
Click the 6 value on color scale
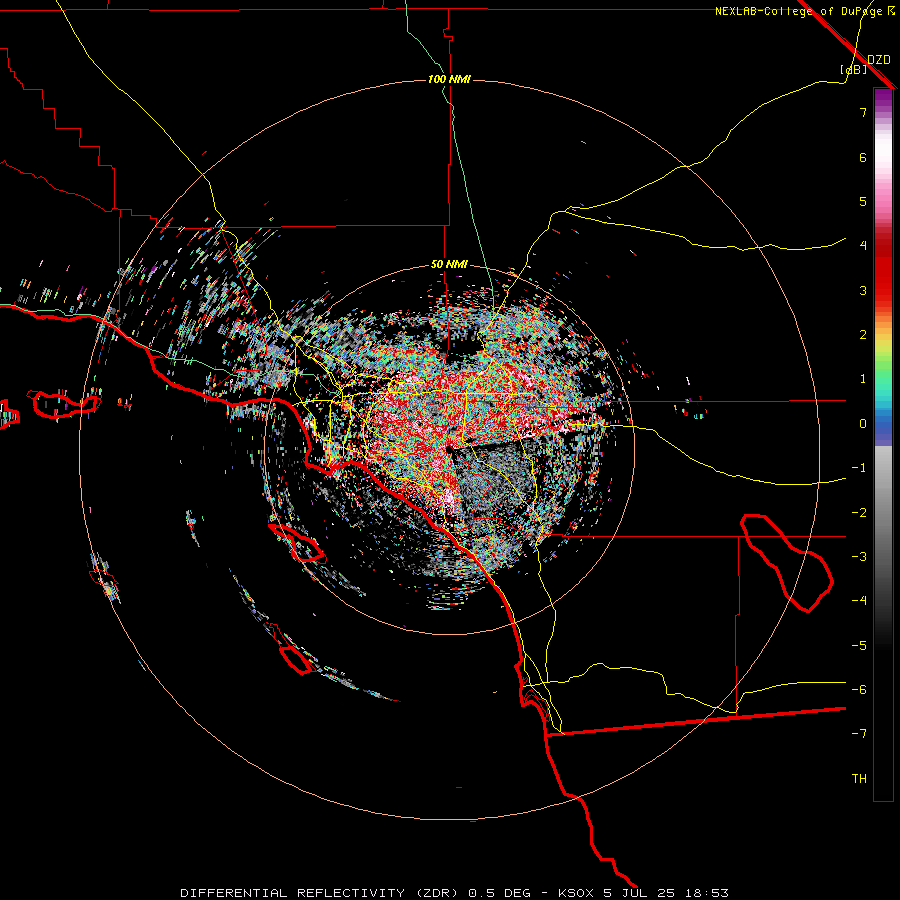pos(863,157)
